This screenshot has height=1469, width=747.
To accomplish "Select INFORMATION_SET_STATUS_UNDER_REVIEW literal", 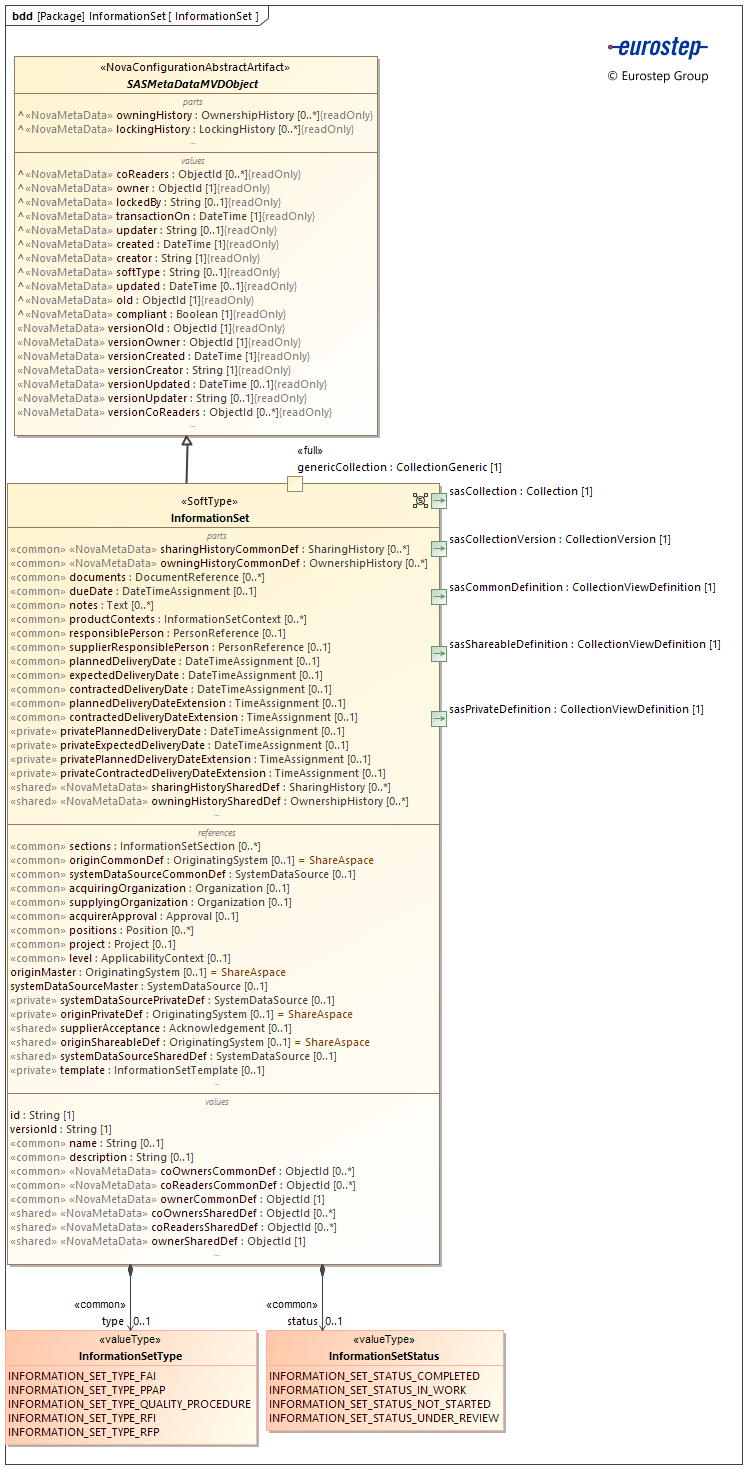I will click(x=384, y=1418).
